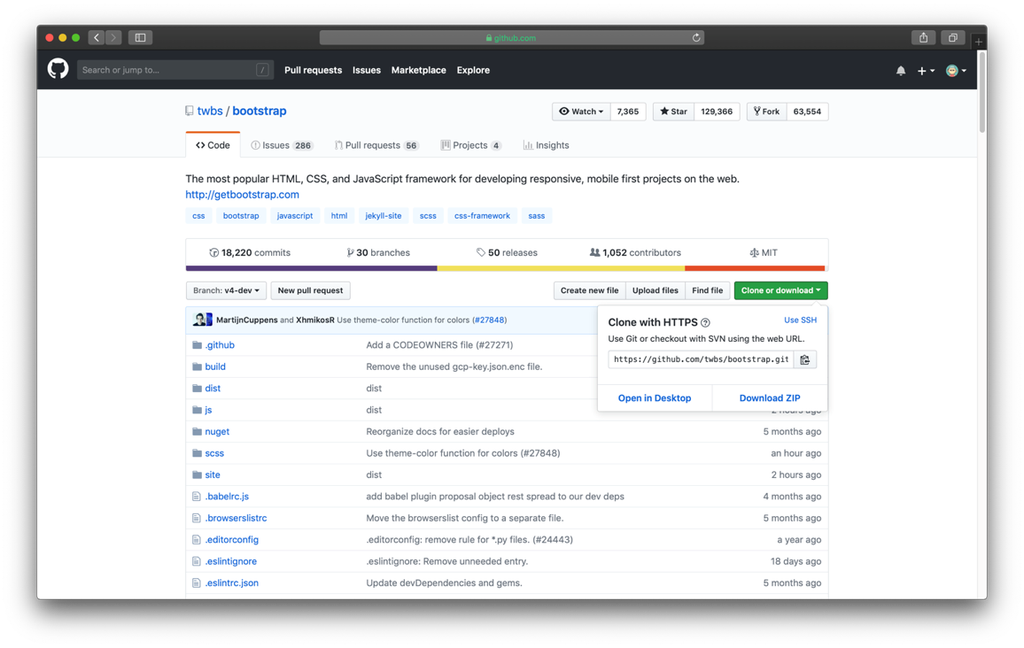
Task: View 30 branches
Action: (x=378, y=253)
